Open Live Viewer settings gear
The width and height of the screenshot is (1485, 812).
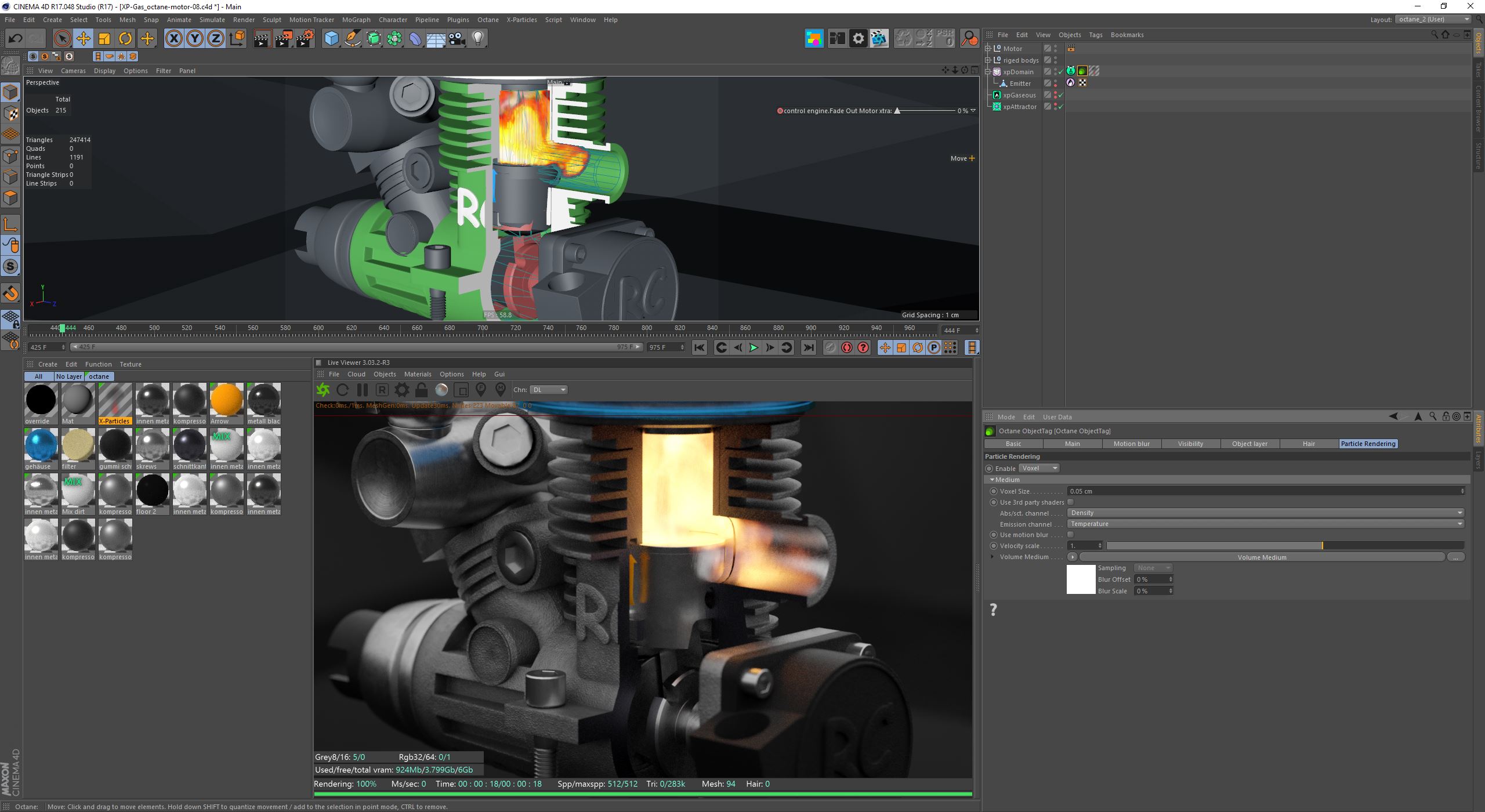pos(402,390)
